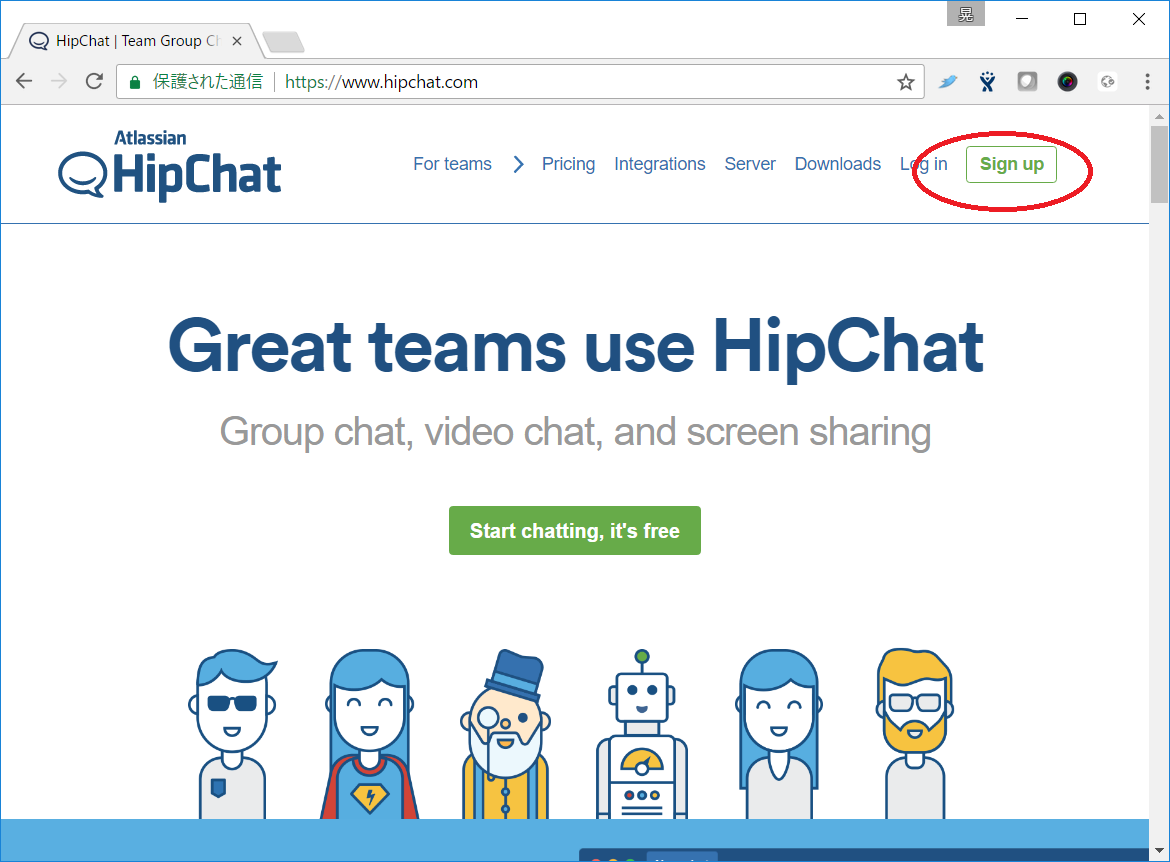Click the Group chat, video chat subtitle

tap(575, 432)
